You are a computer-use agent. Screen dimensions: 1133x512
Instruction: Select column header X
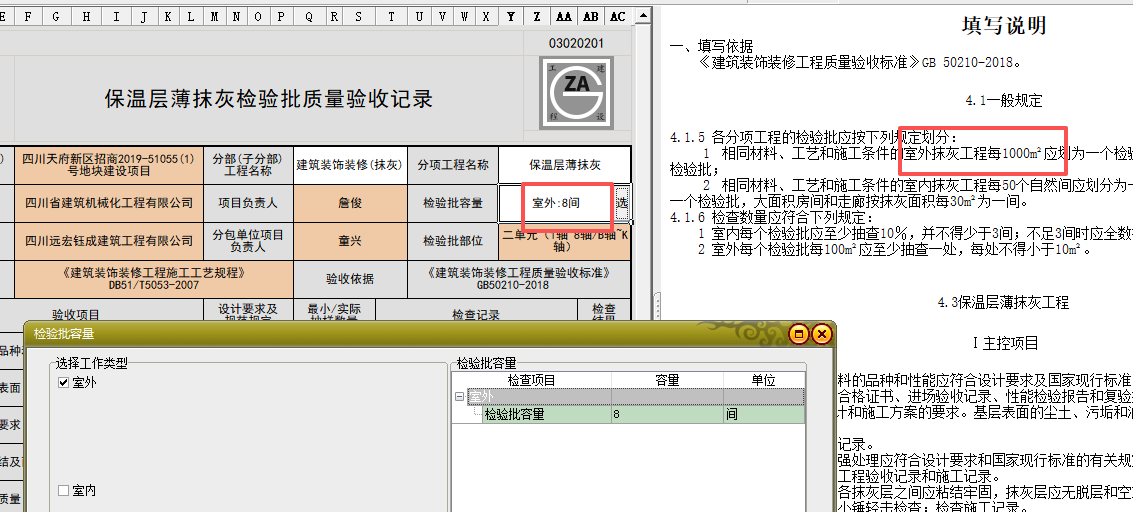(x=486, y=16)
